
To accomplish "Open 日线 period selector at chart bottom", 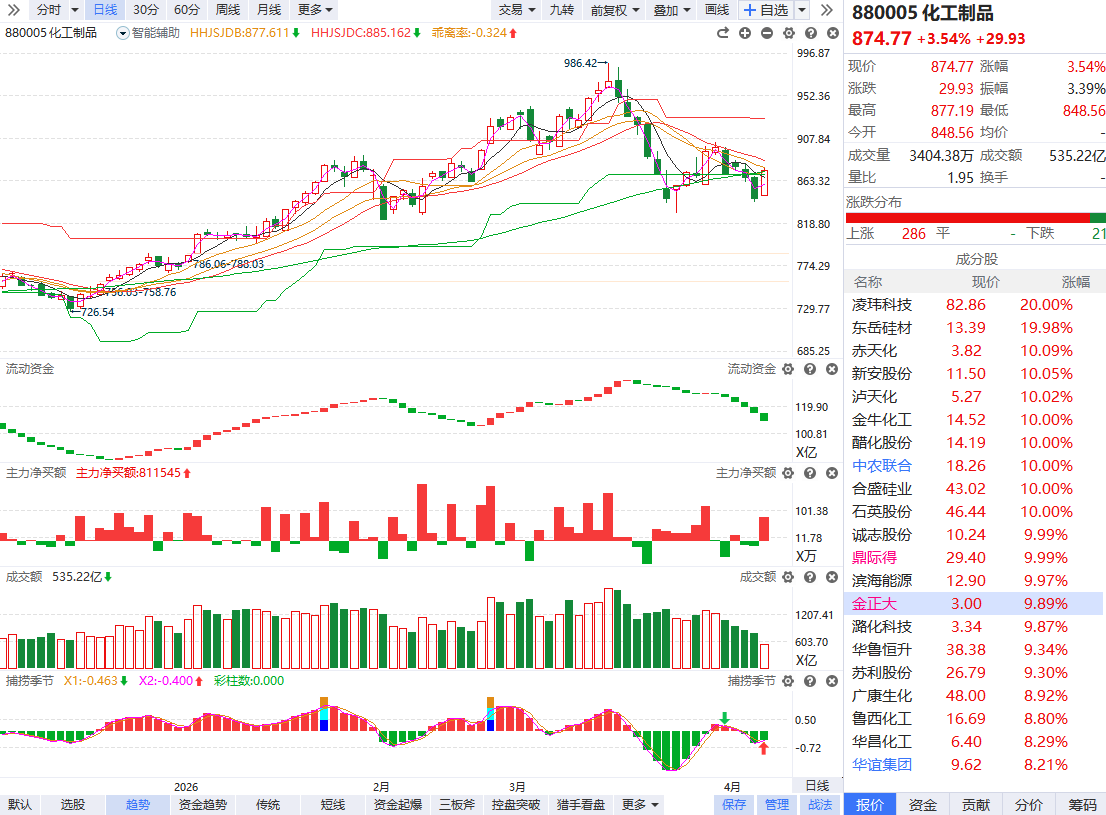I will (817, 786).
